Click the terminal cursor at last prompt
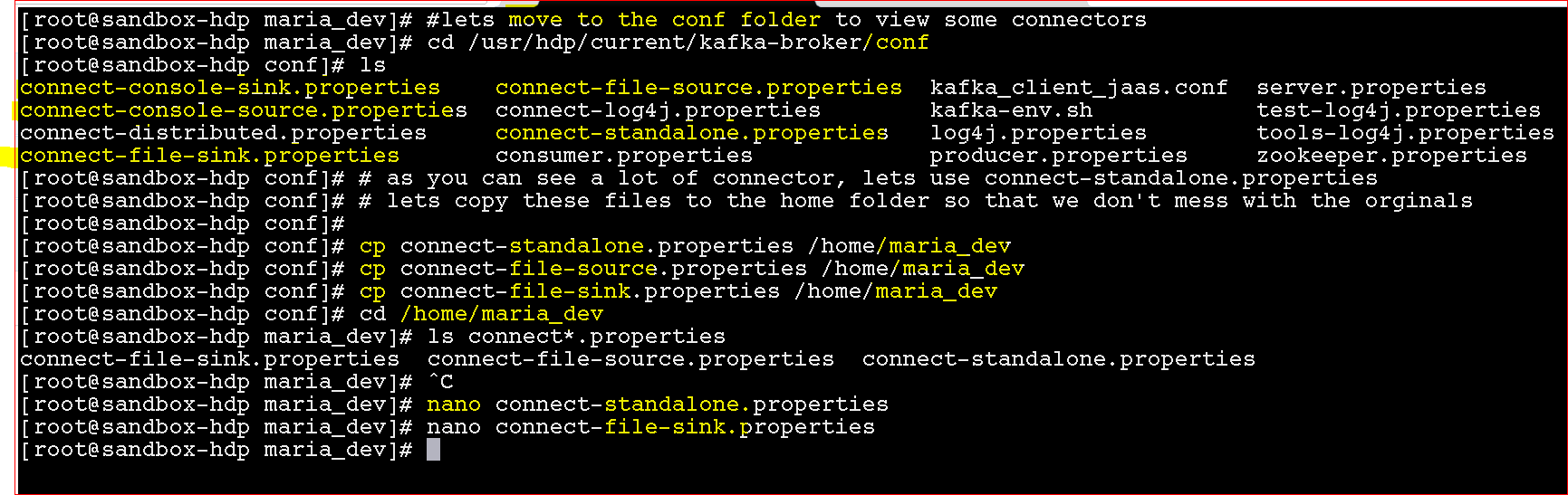1568x495 pixels. click(x=433, y=450)
